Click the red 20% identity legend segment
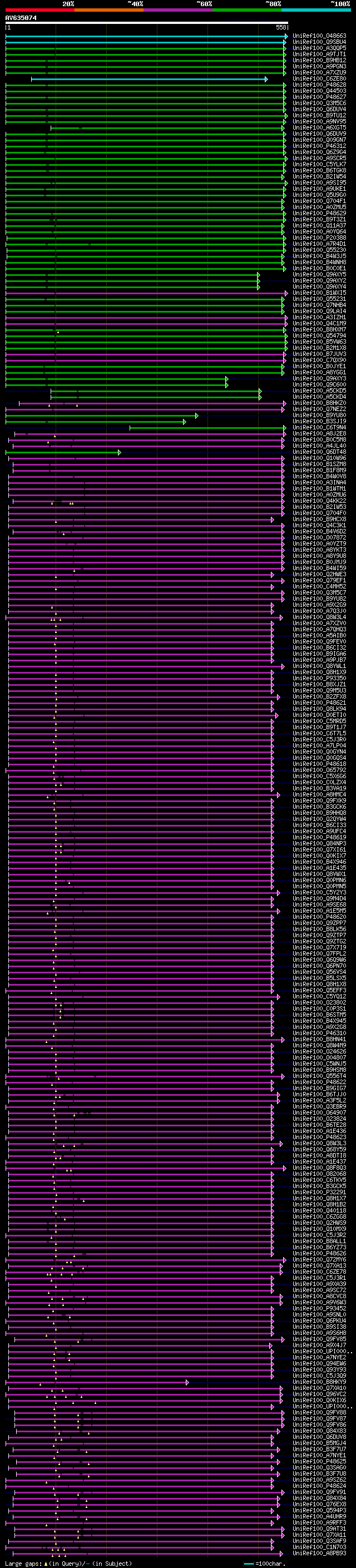Viewport: 356px width, 1568px height. pos(39,10)
